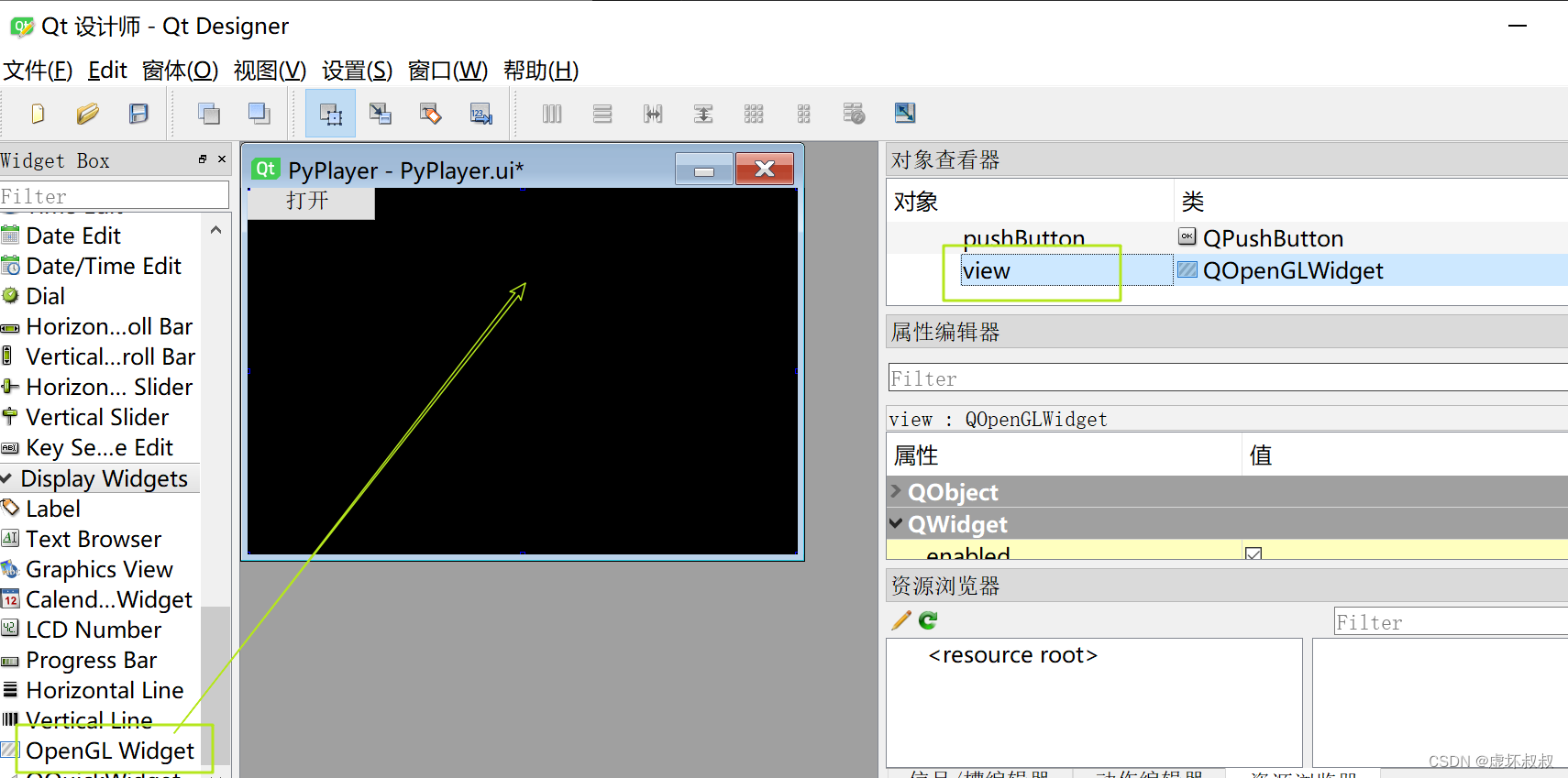
Task: Close the Widget Box panel
Action: tap(222, 159)
